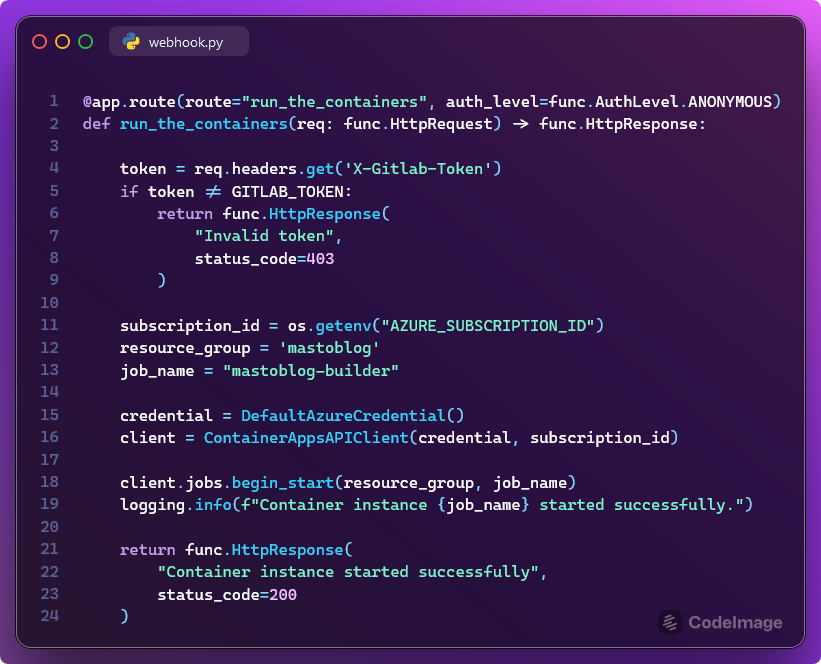The height and width of the screenshot is (664, 821).
Task: Click line number 11 in gutter
Action: [50, 325]
